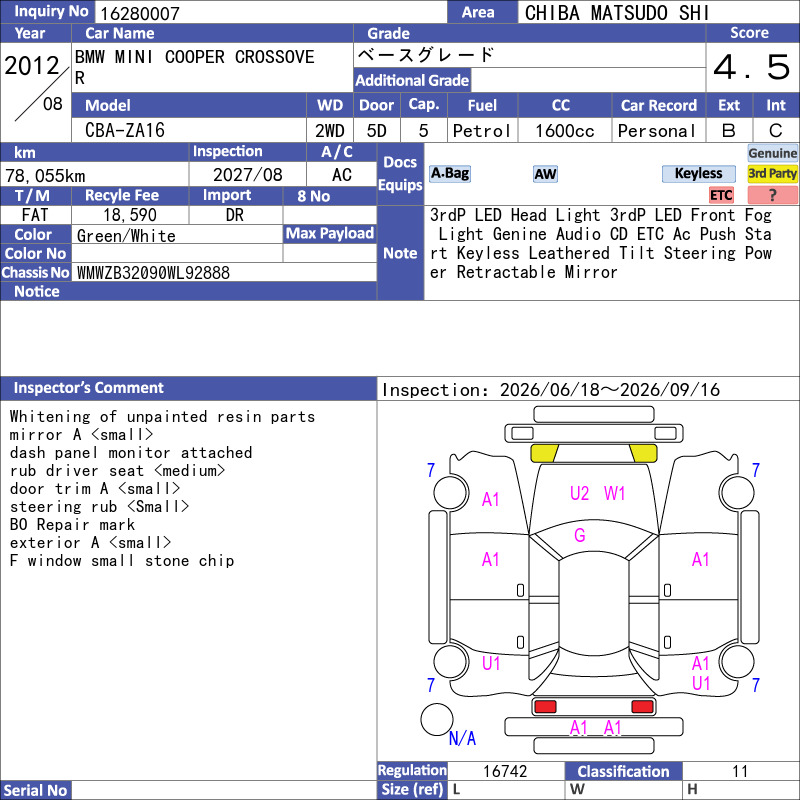Click the AW equipment badge
Viewport: 800px width, 800px height.
pos(545,174)
